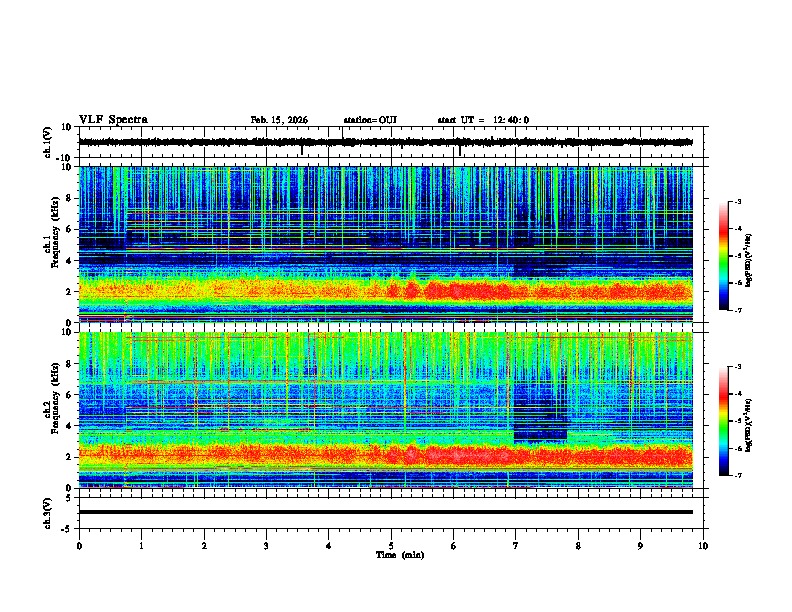Click the time axis tick label "6"
Viewport: 792px width, 612px height.
pos(454,546)
